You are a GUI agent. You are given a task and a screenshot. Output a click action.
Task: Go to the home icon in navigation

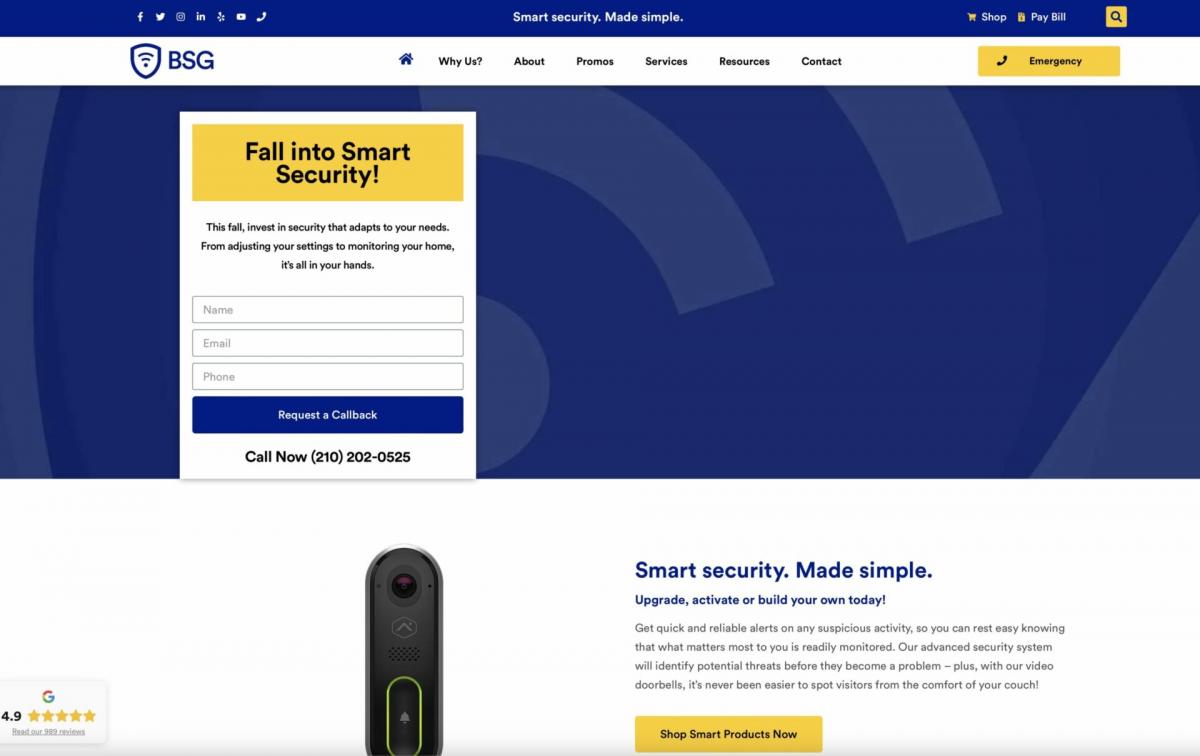(406, 60)
